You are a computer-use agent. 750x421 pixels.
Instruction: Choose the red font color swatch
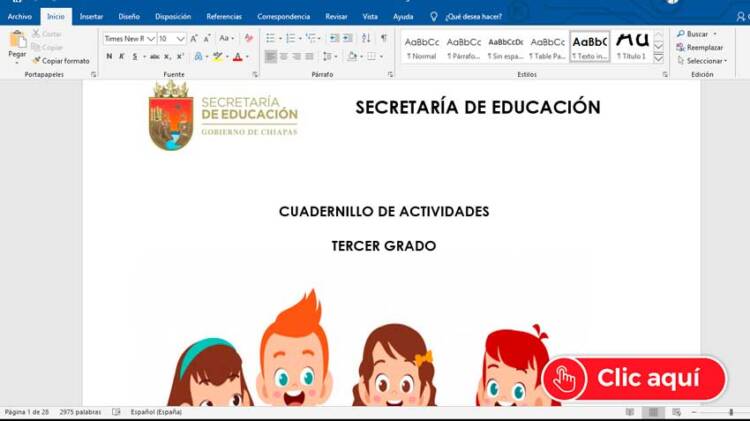(237, 57)
